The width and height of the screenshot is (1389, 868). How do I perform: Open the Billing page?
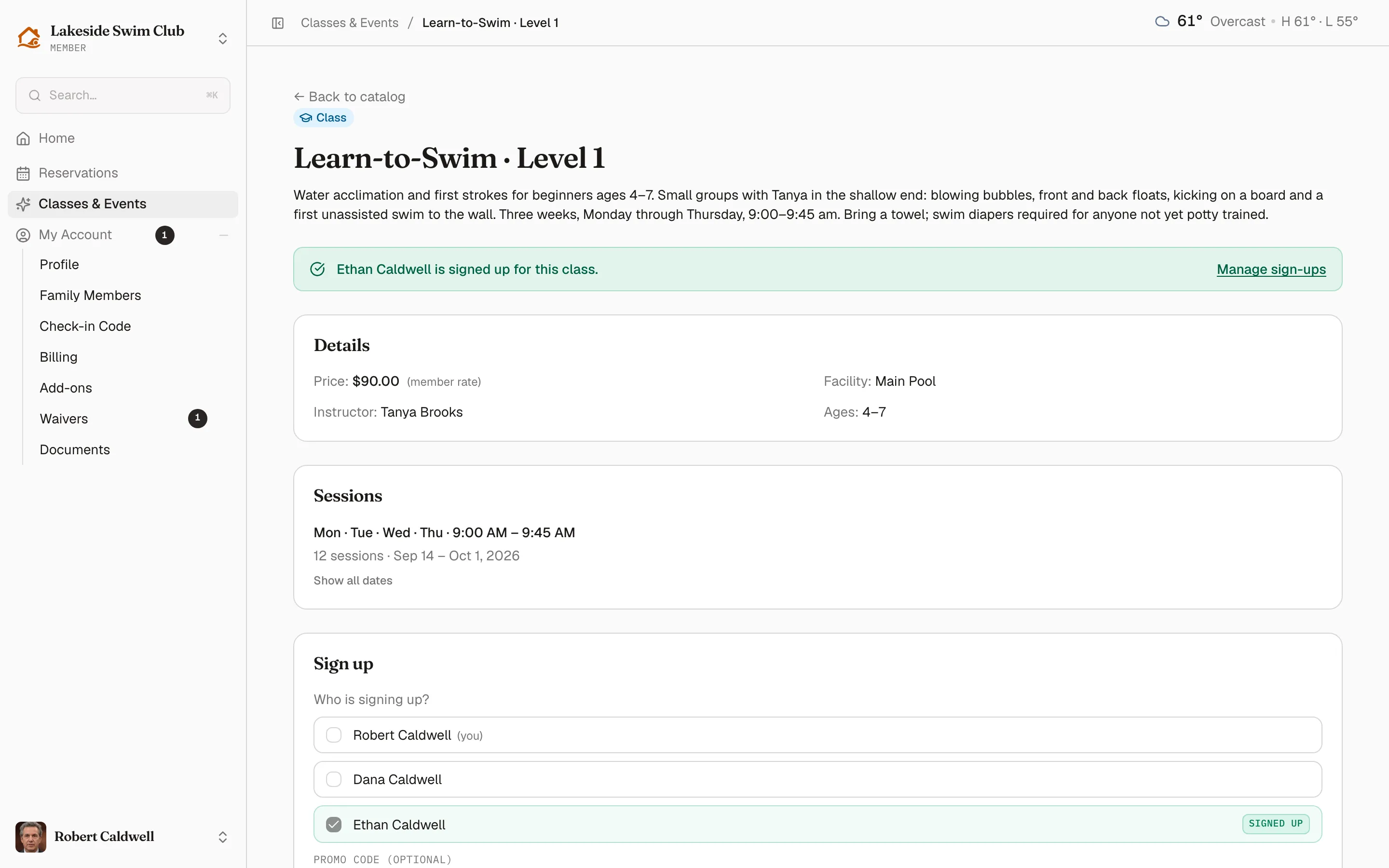[58, 357]
